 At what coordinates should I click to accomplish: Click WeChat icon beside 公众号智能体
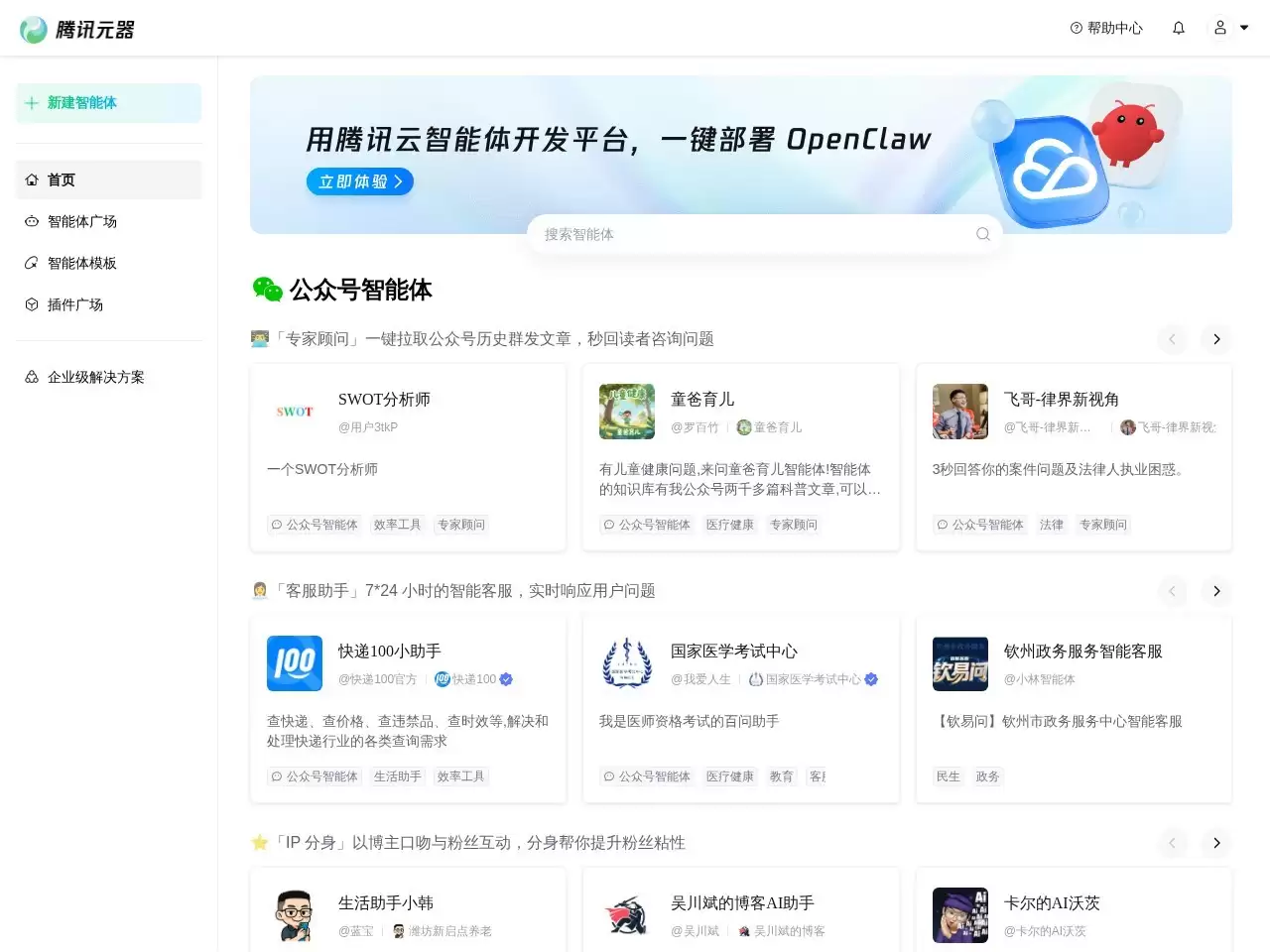(267, 290)
